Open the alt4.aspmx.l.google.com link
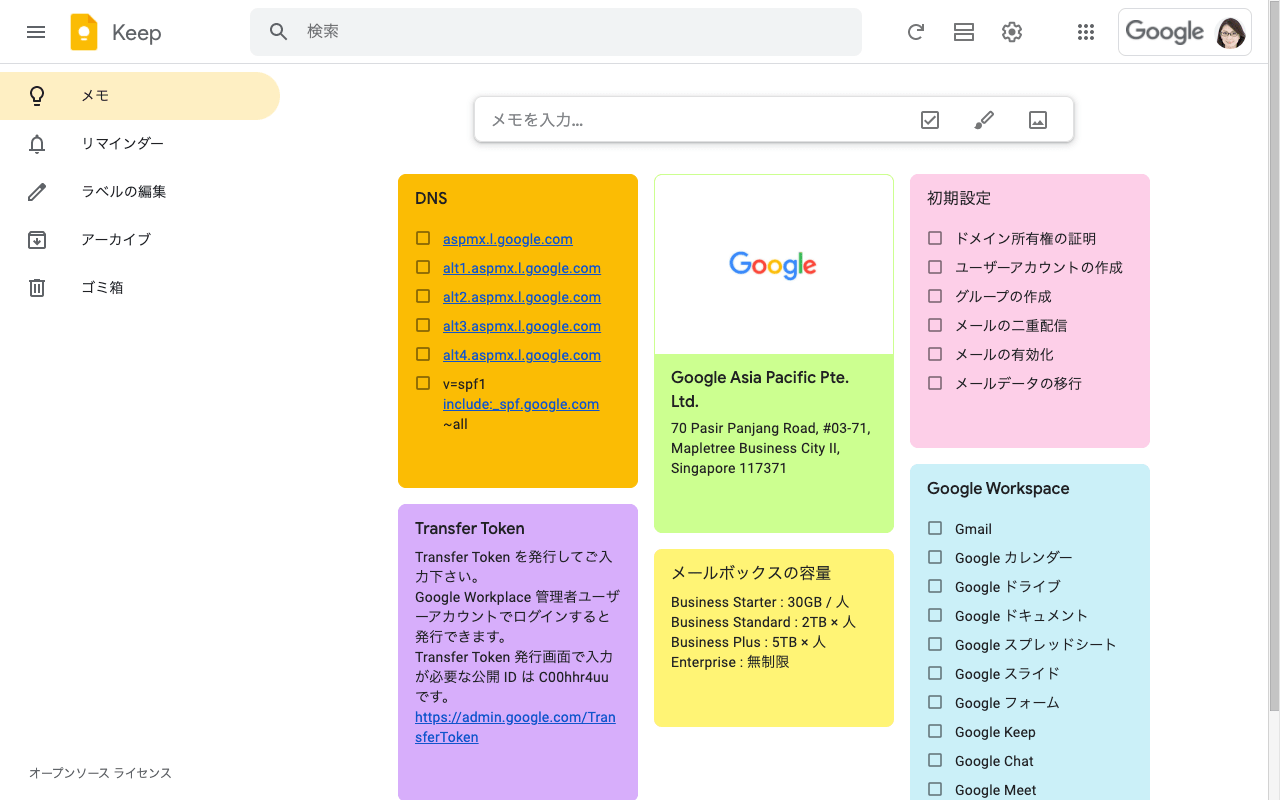Screen dimensions: 1280x800 (522, 355)
